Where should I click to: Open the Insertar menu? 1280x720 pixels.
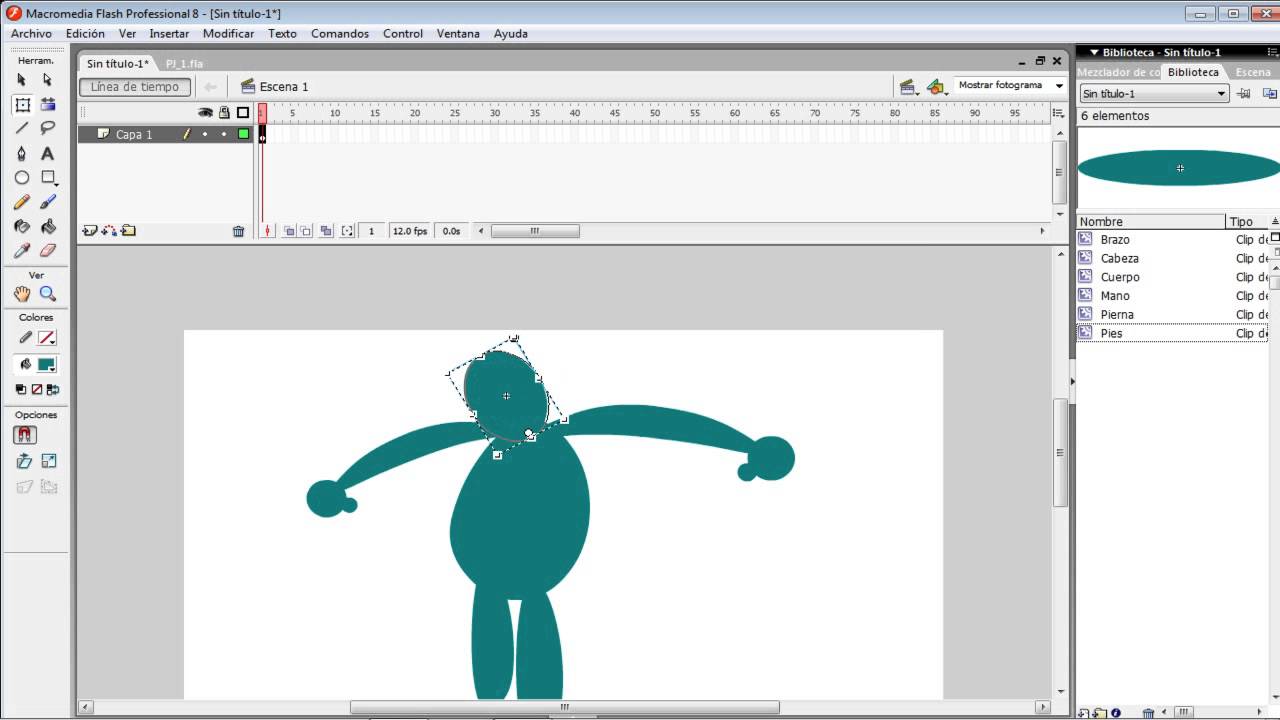pyautogui.click(x=169, y=33)
